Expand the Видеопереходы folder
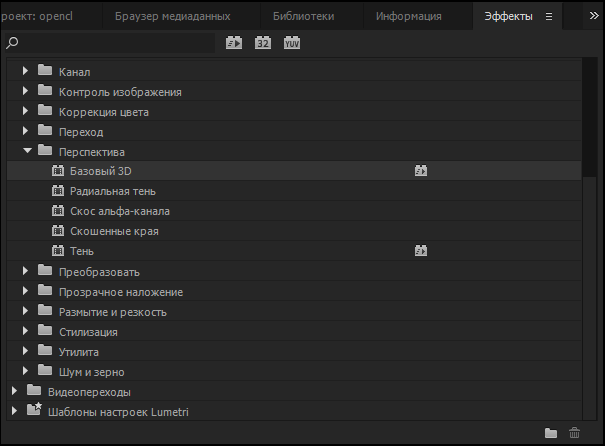This screenshot has width=605, height=446. coord(14,391)
